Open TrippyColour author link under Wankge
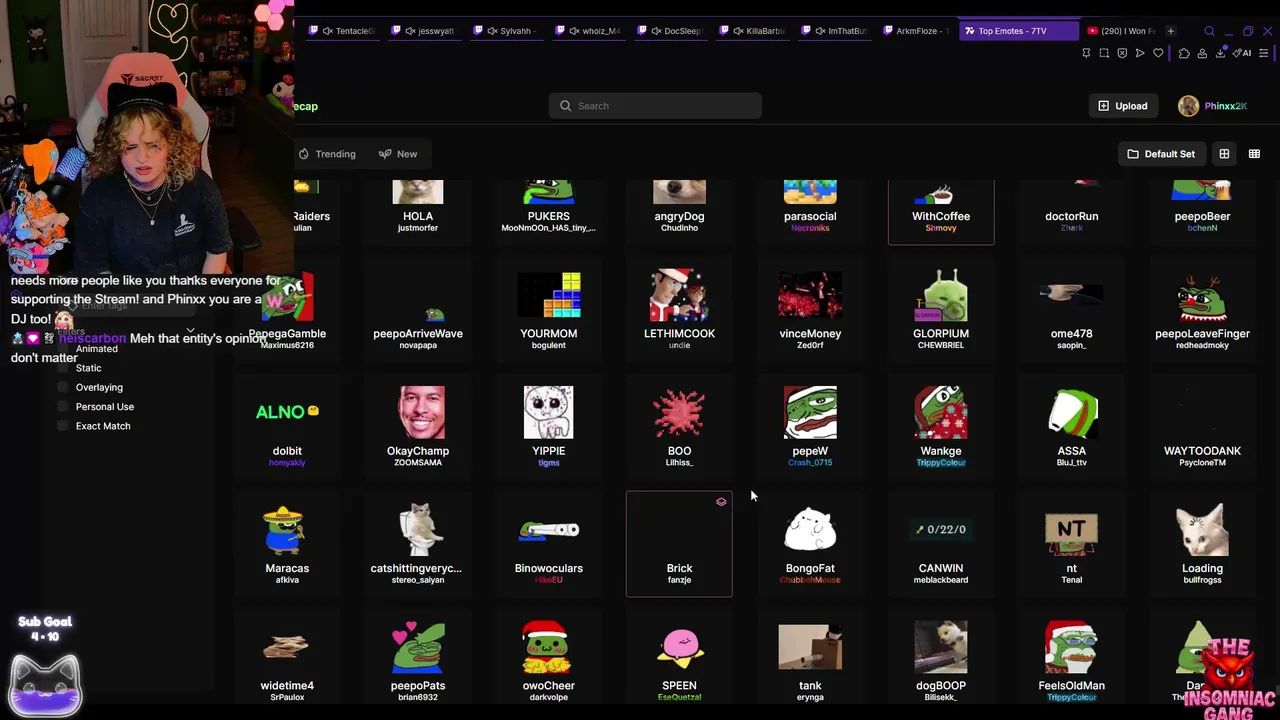 [941, 463]
